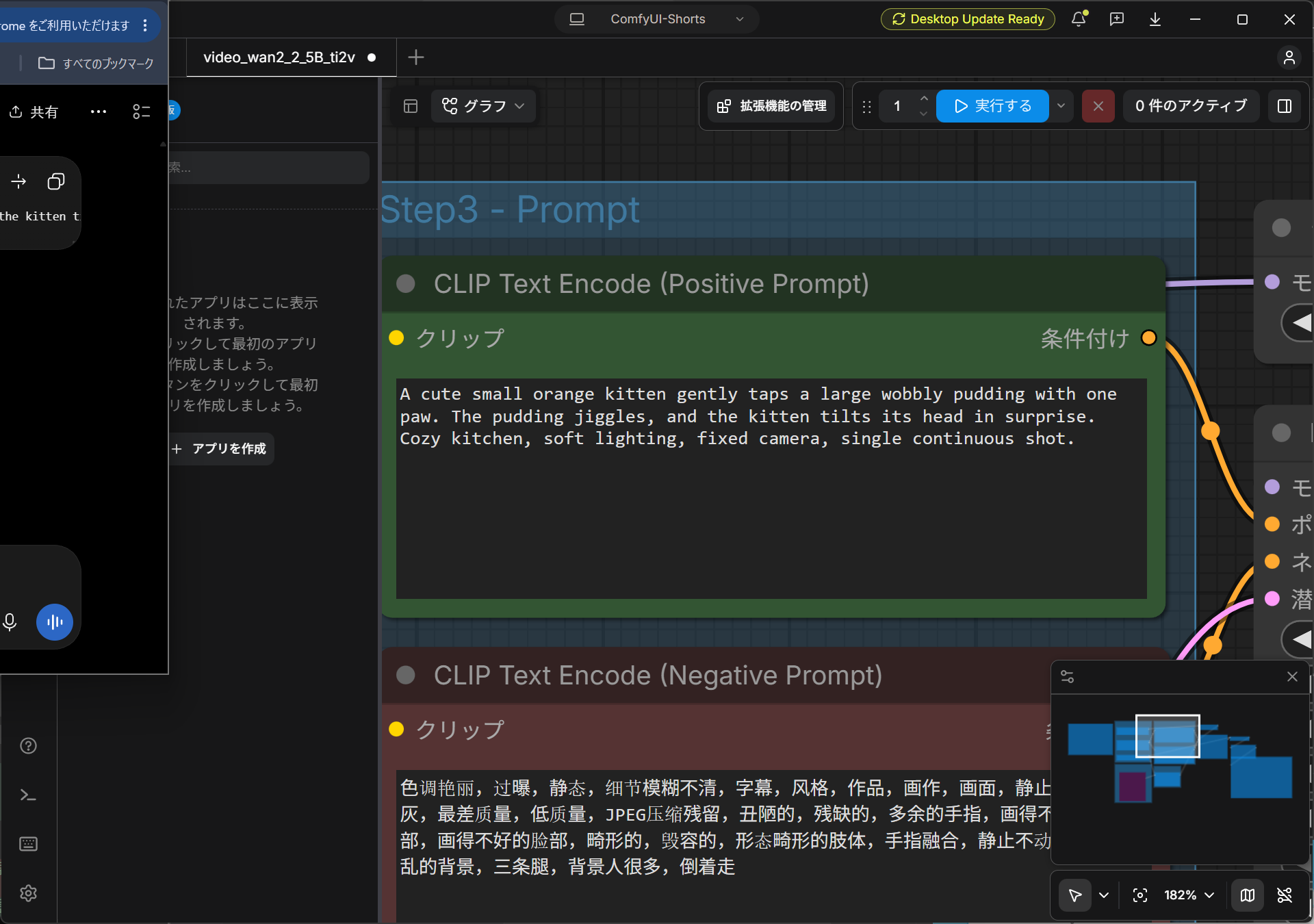Image resolution: width=1314 pixels, height=924 pixels.
Task: Click 0 件のアクティブ jobs button
Action: coord(1191,106)
